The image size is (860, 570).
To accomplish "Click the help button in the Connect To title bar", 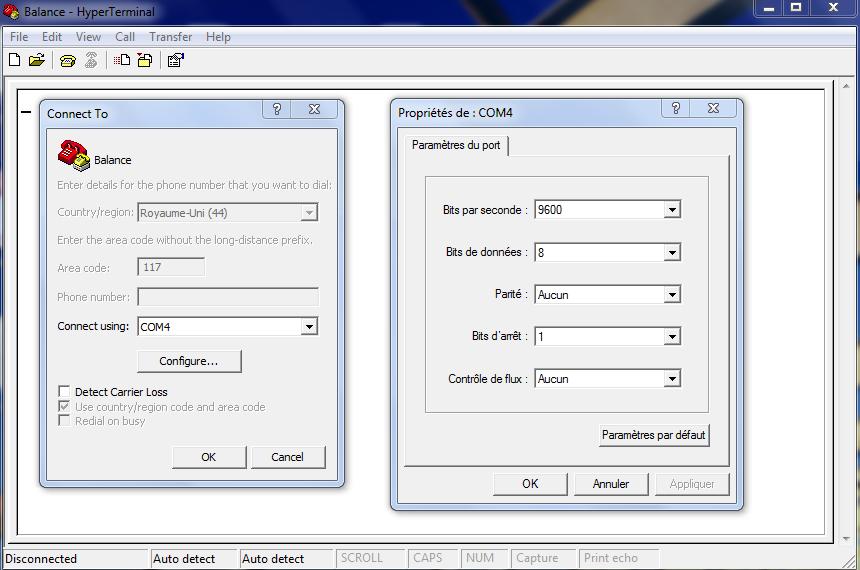I will pyautogui.click(x=277, y=109).
